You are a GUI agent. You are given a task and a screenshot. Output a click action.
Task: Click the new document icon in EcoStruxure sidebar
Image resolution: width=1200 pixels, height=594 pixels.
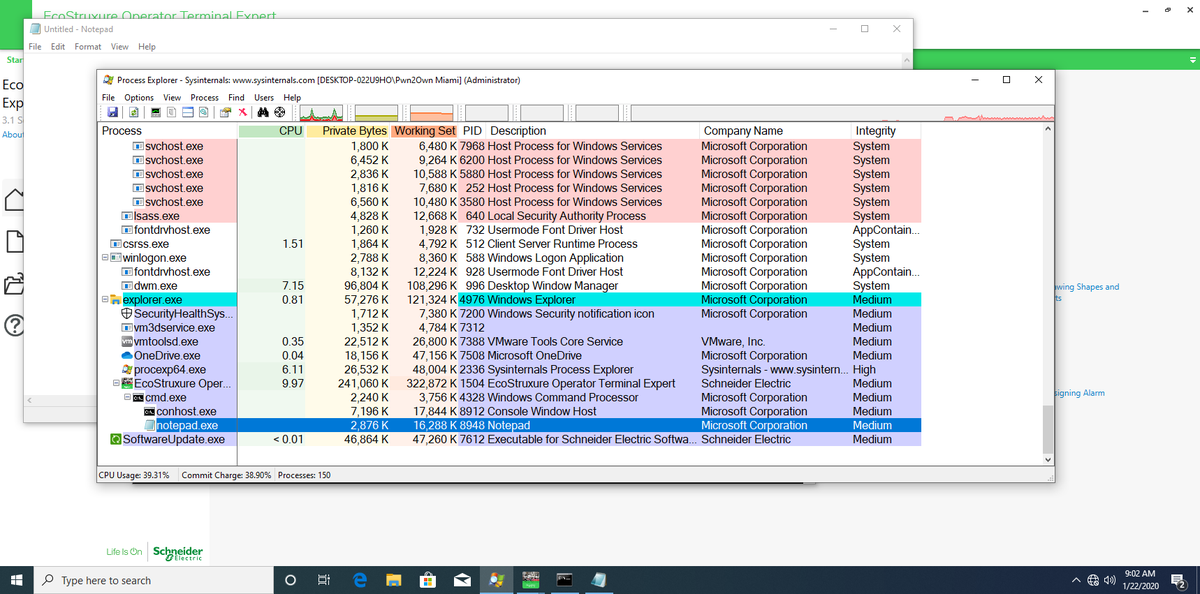16,241
